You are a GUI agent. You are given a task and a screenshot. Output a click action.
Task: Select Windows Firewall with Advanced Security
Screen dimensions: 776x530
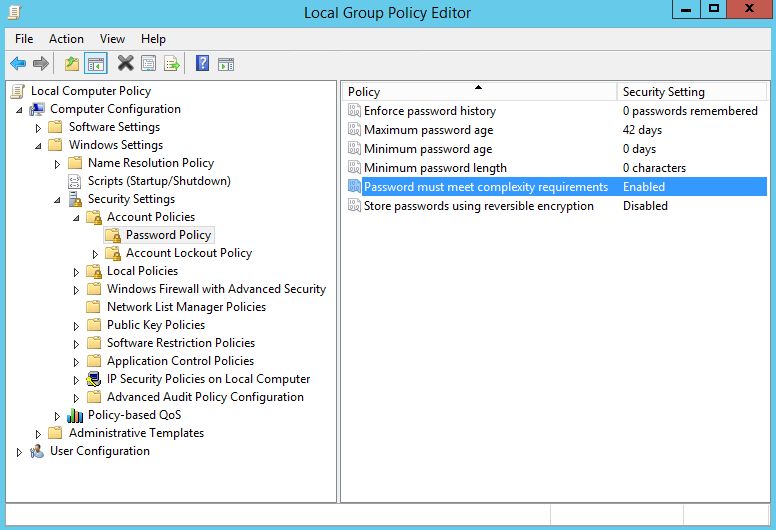coord(216,289)
